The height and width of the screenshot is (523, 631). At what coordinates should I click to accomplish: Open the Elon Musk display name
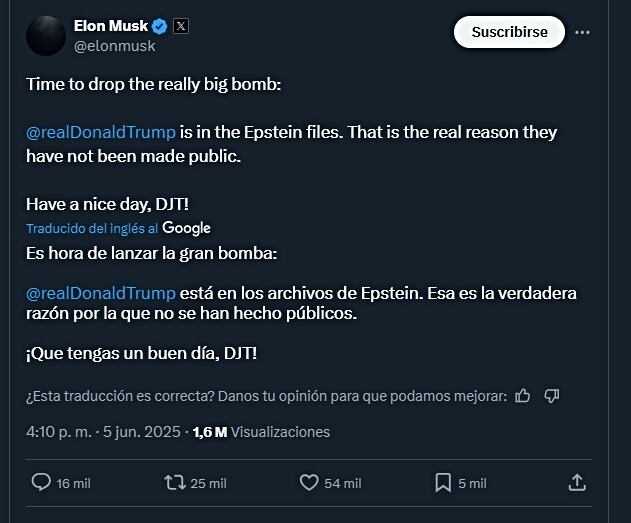coord(110,26)
